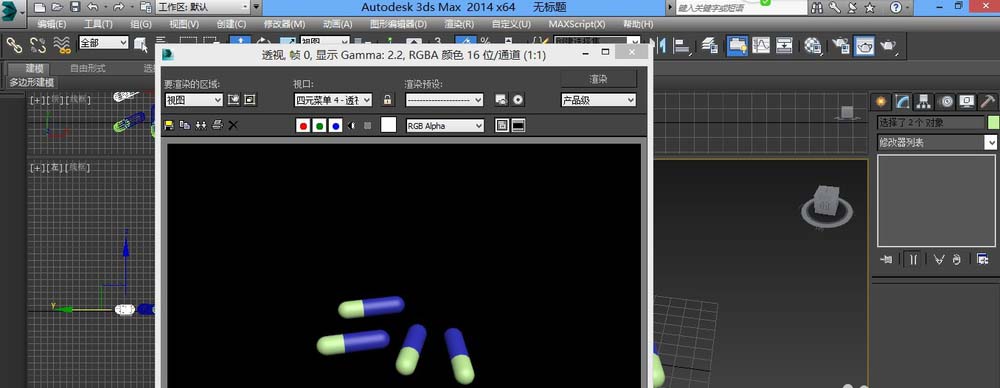Open Render Setup teapot icon
The image size is (1000, 388).
coord(841,45)
